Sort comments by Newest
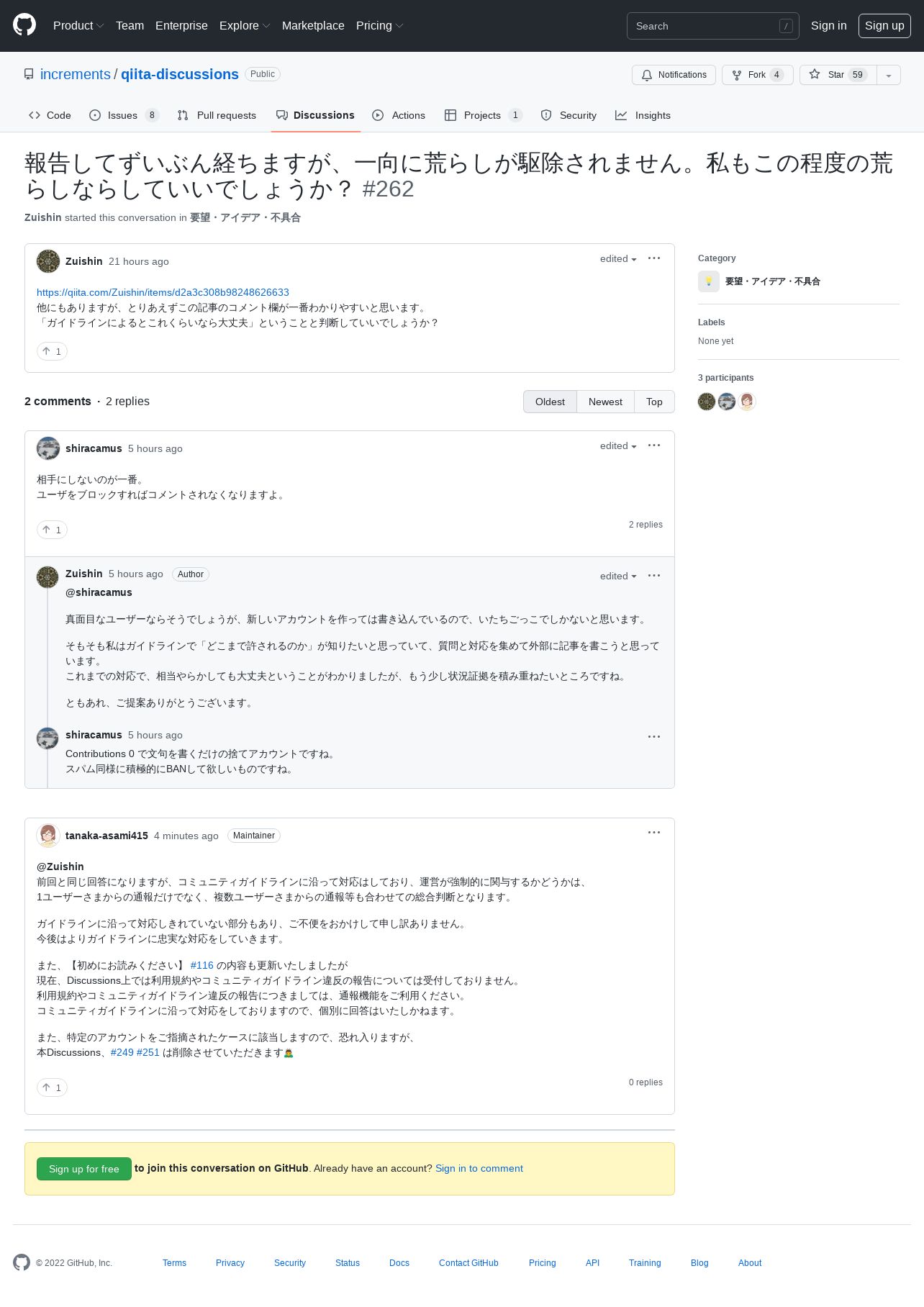Image resolution: width=924 pixels, height=1307 pixels. pos(605,402)
